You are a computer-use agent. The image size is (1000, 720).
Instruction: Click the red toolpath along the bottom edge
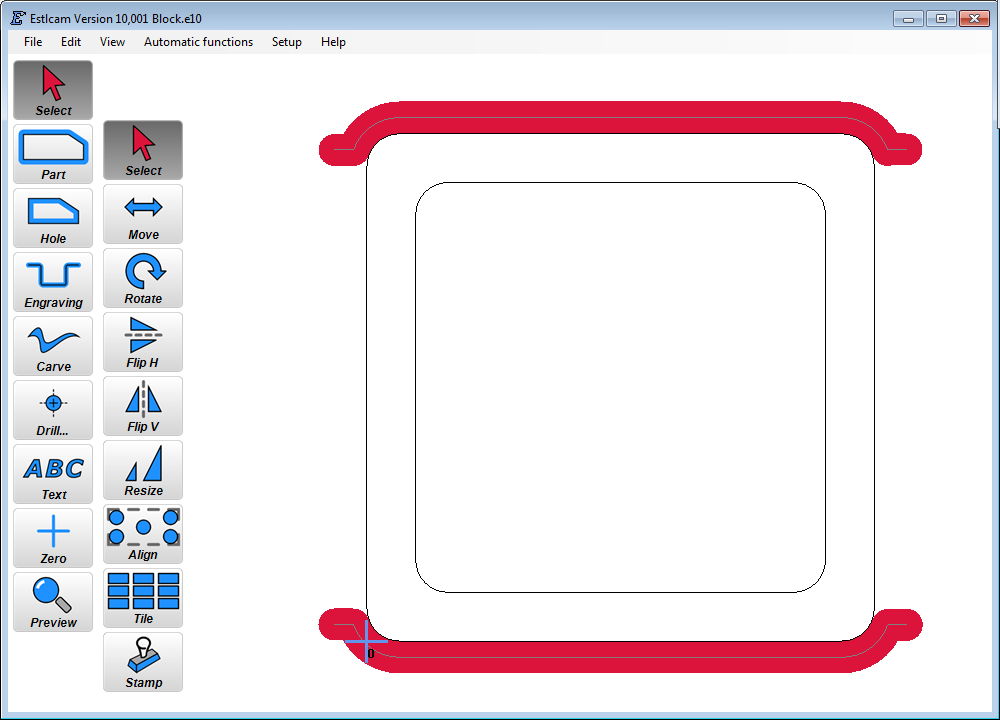620,657
